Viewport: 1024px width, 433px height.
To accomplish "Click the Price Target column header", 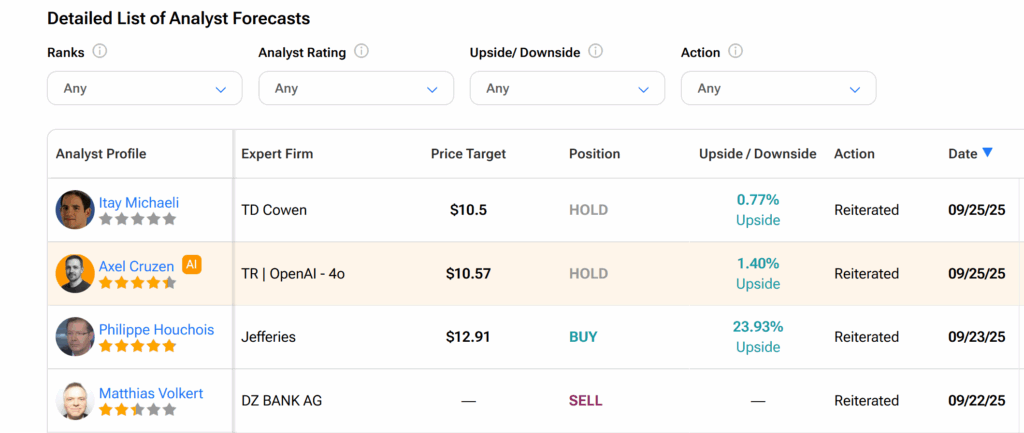I will pyautogui.click(x=468, y=154).
